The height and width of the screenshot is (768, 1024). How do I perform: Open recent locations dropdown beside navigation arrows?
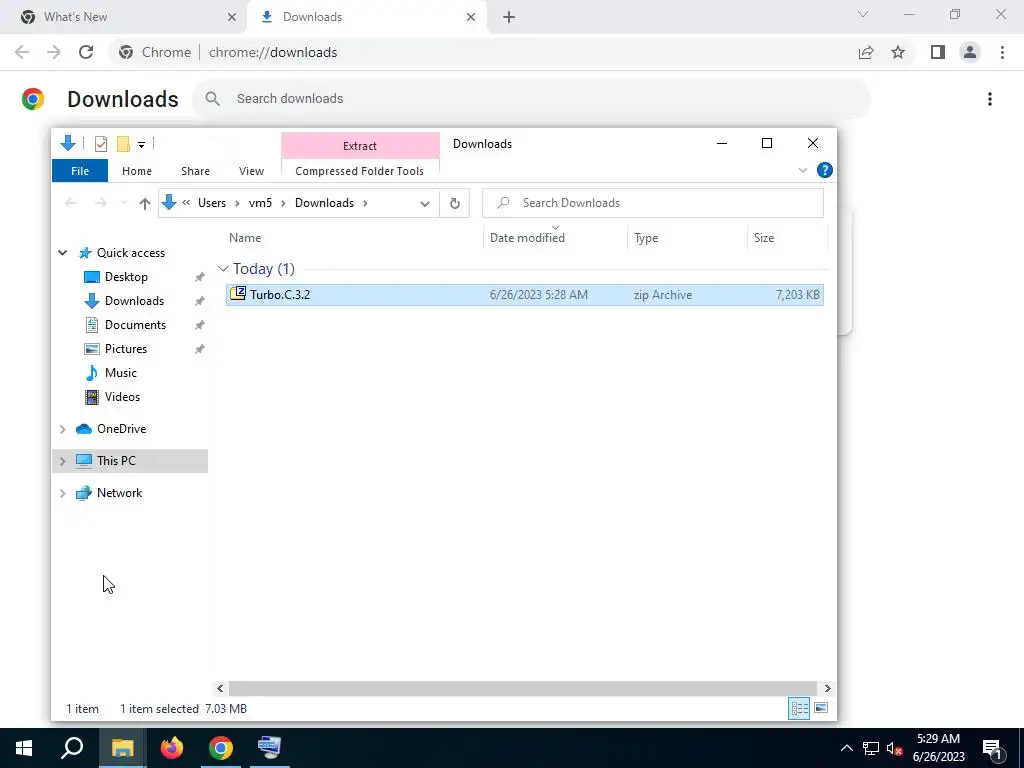124,203
